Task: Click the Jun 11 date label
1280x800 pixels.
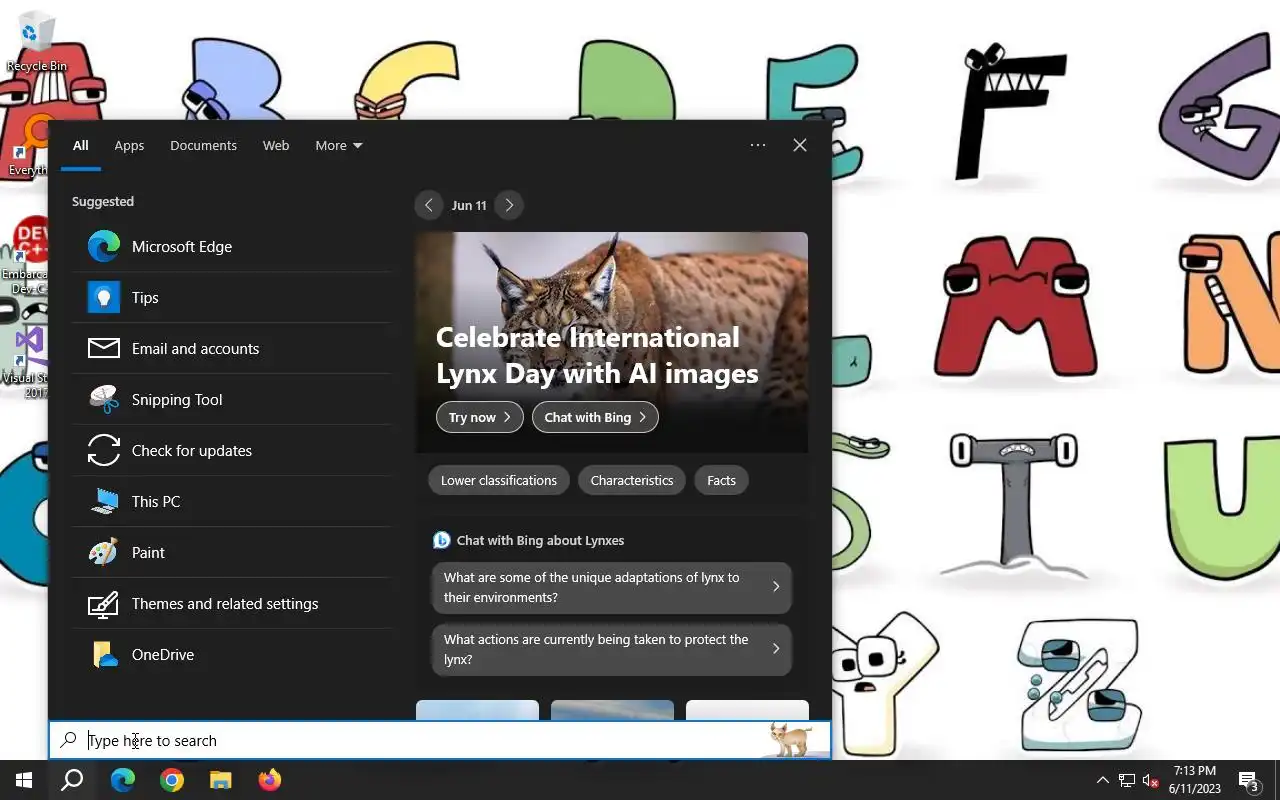Action: tap(469, 205)
